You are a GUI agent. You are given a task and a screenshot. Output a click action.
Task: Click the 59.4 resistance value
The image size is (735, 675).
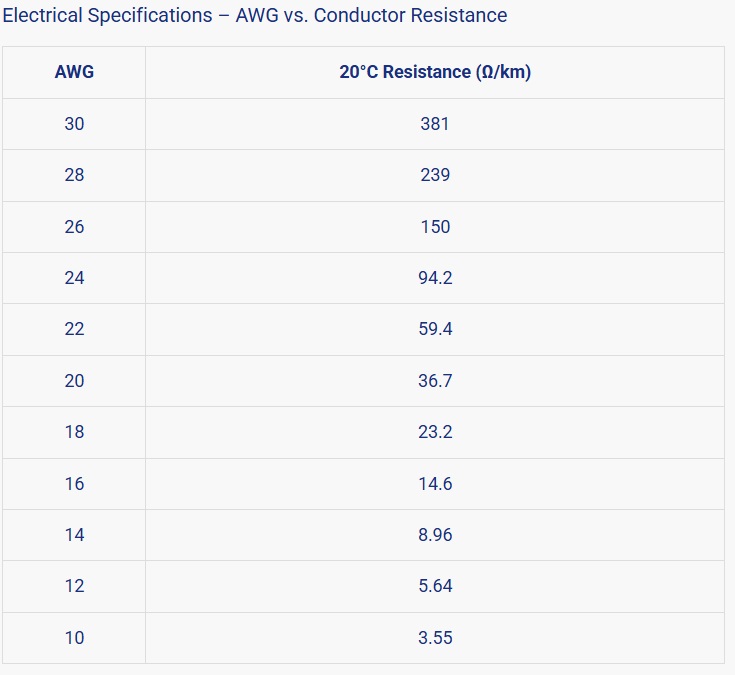(435, 329)
